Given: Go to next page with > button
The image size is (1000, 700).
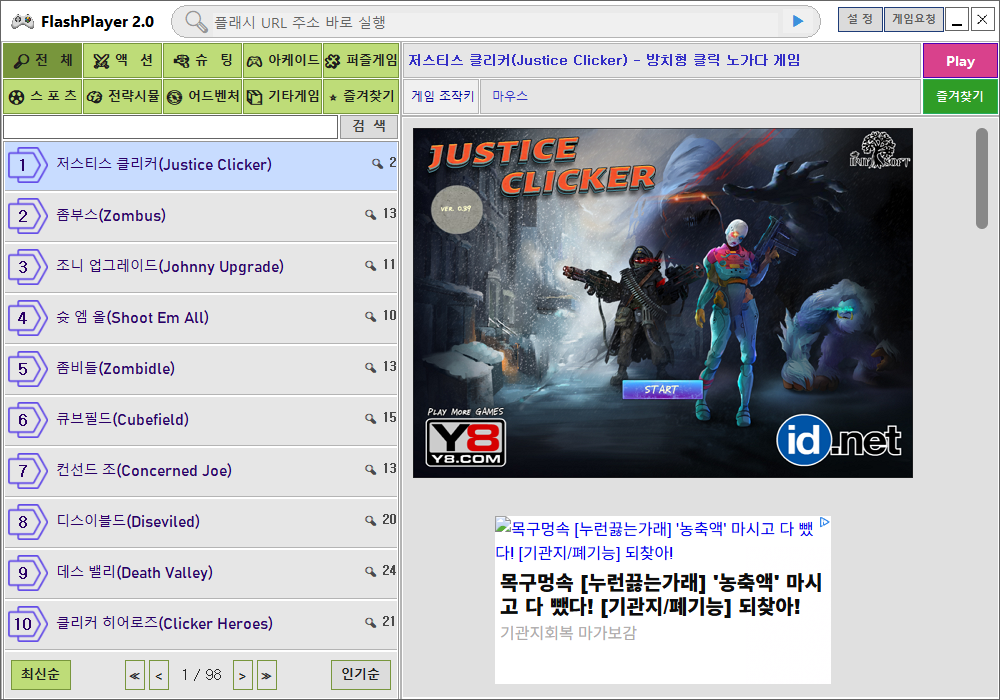Looking at the screenshot, I should click(242, 675).
